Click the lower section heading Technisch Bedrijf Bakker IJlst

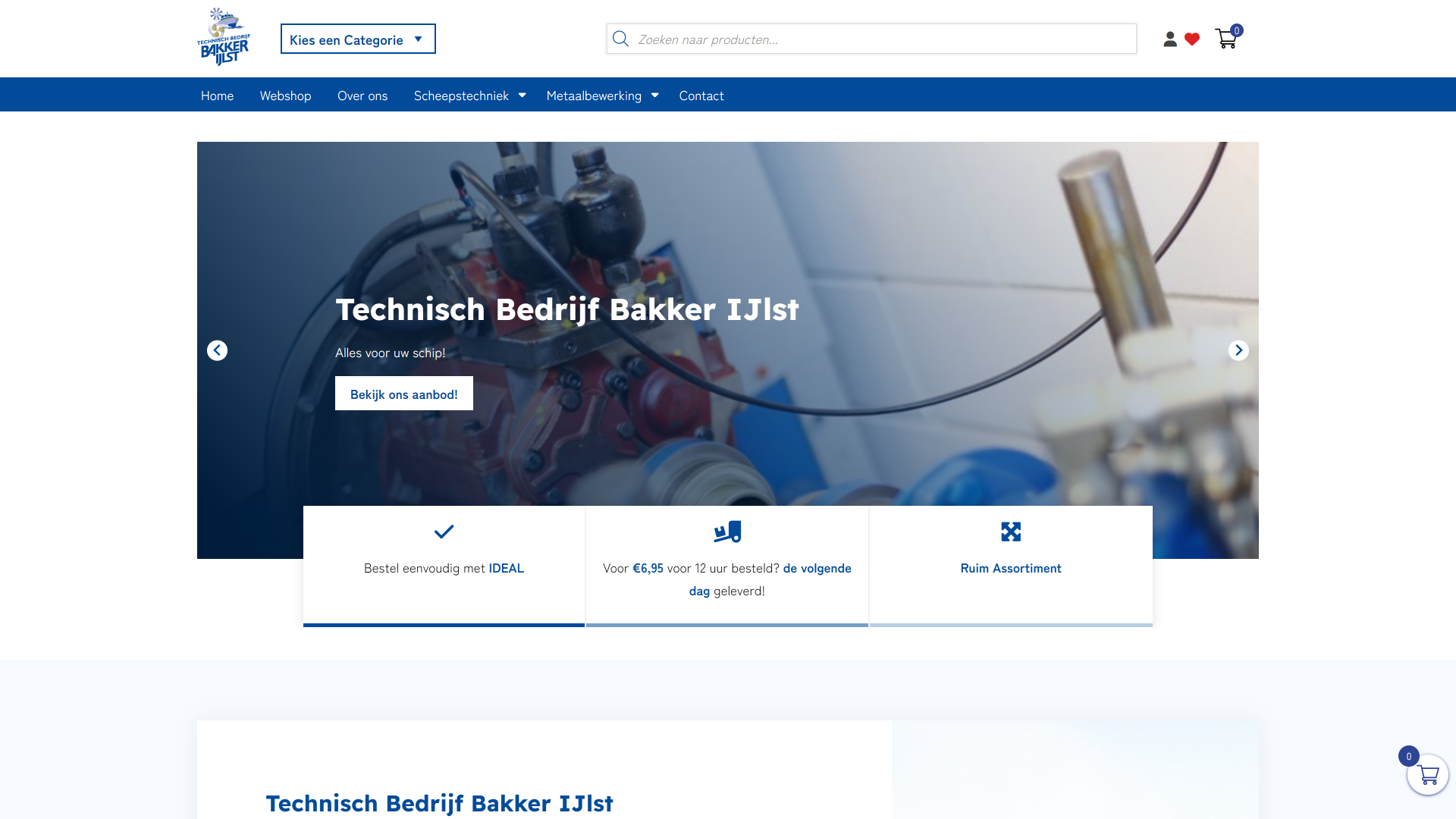pyautogui.click(x=439, y=803)
